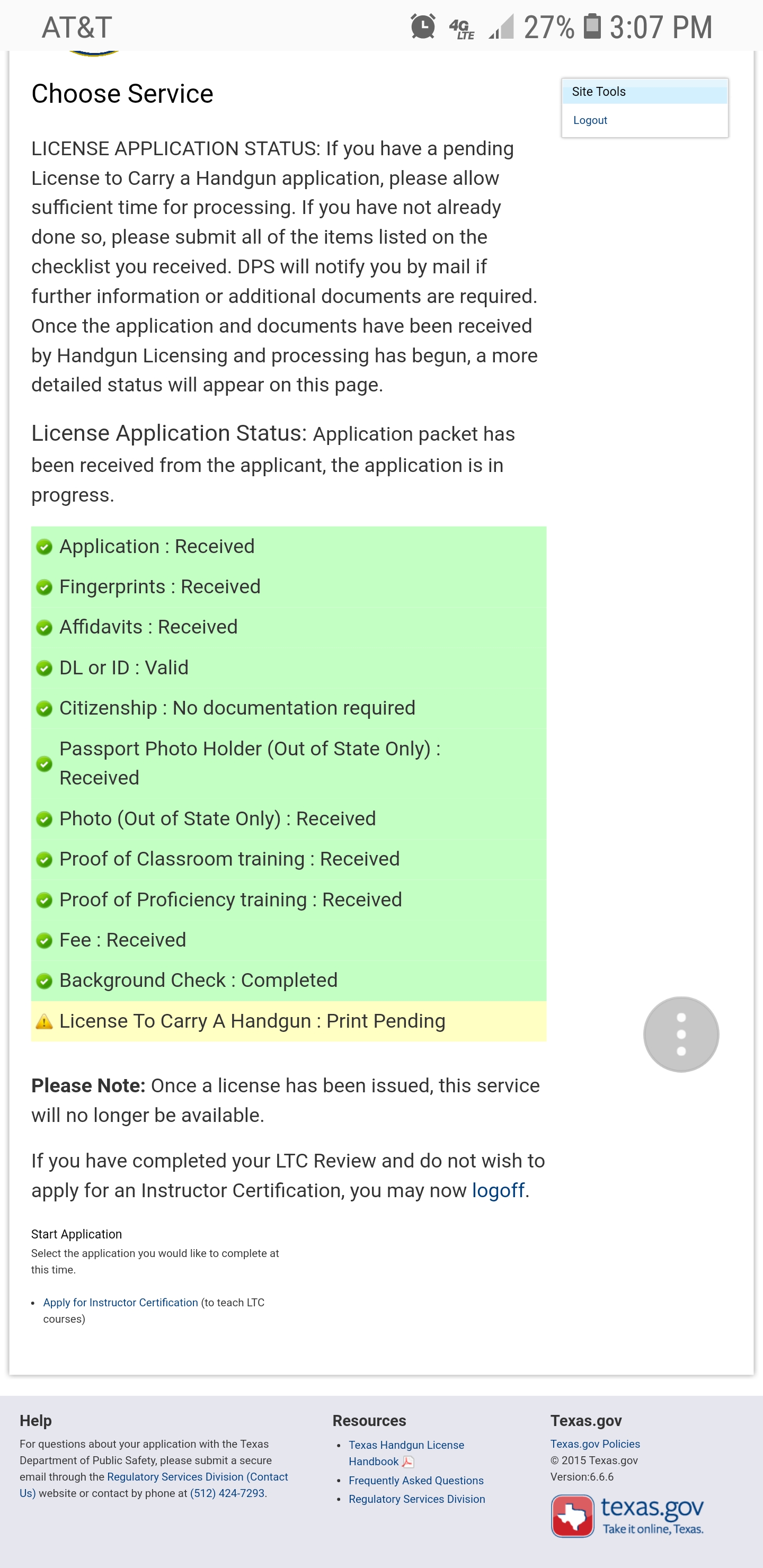Open the Regulatory Services Division resource link
763x1568 pixels.
click(x=416, y=1499)
